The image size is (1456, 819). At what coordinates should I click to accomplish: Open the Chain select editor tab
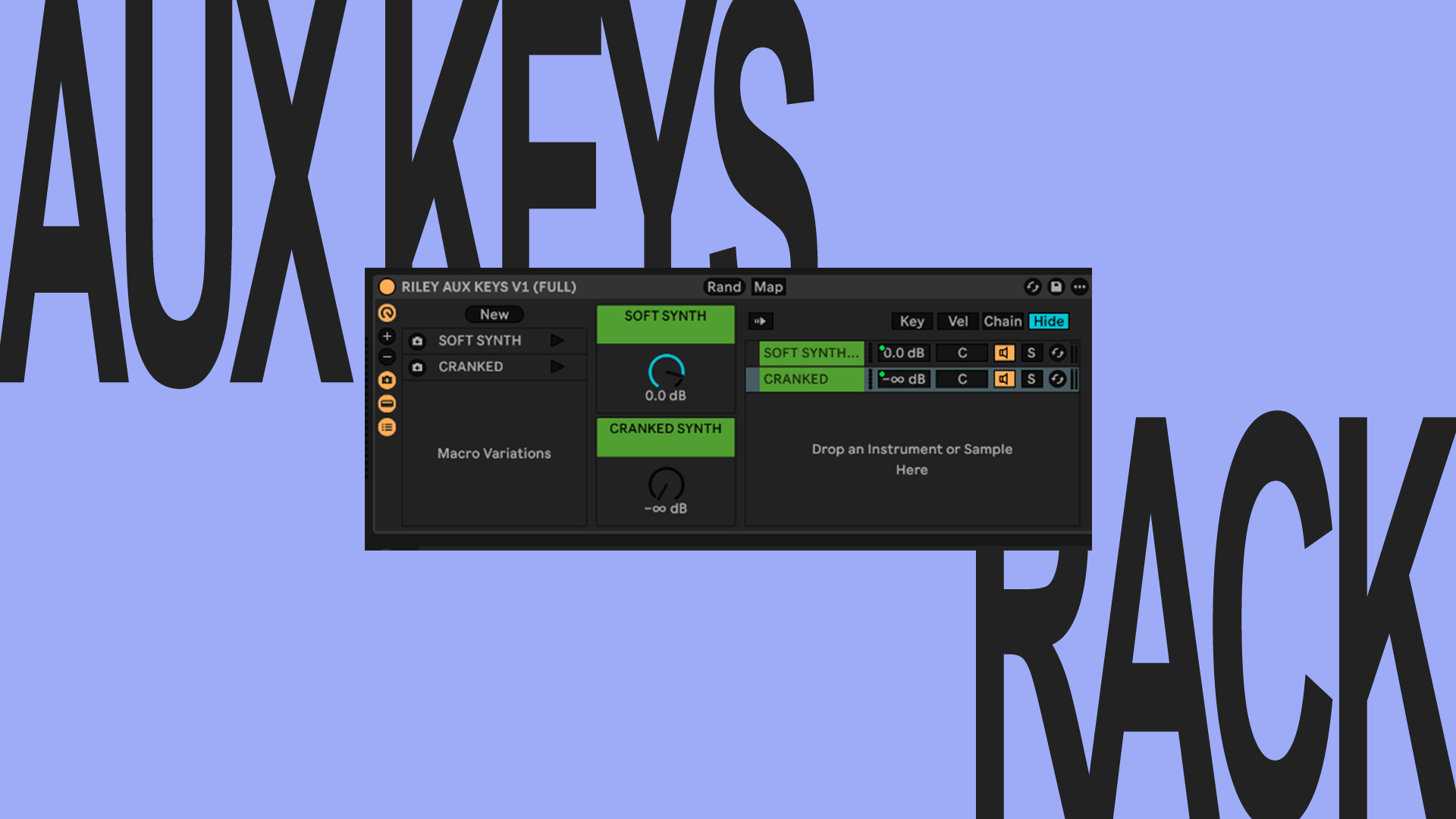[x=1003, y=322]
